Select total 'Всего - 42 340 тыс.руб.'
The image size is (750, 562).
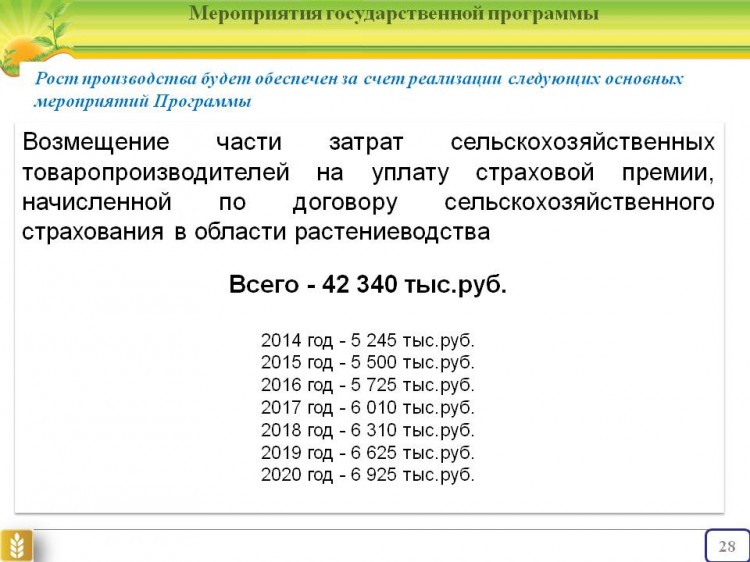click(x=367, y=285)
